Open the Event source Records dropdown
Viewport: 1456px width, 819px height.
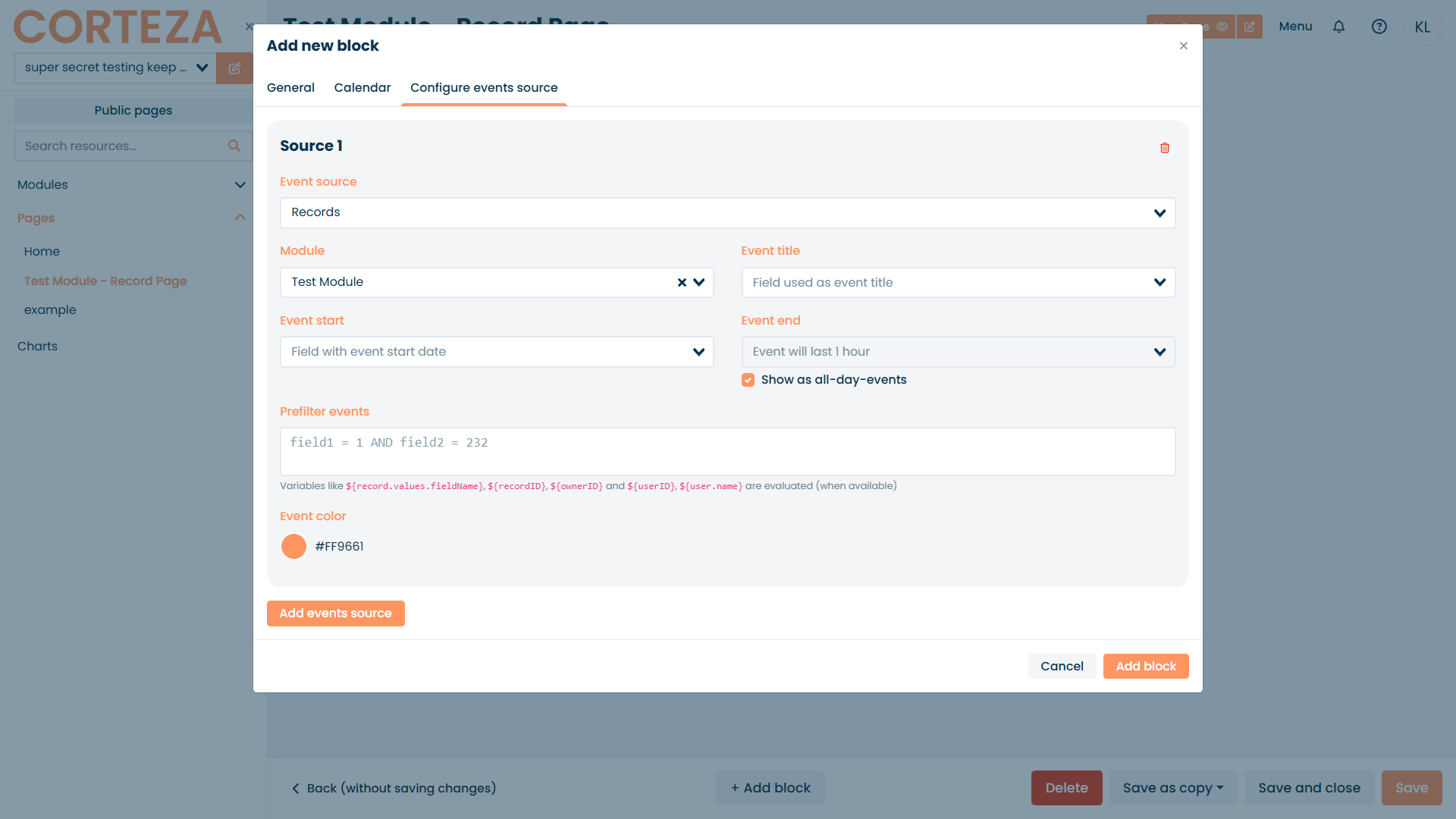(x=728, y=213)
